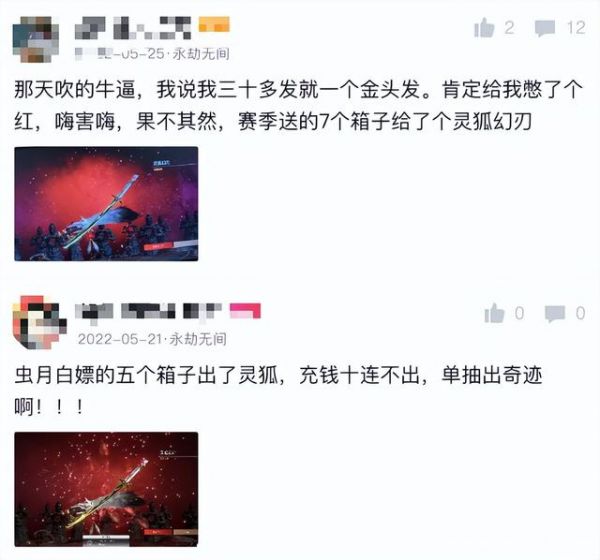
Task: Open the first poster's avatar
Action: (36, 39)
